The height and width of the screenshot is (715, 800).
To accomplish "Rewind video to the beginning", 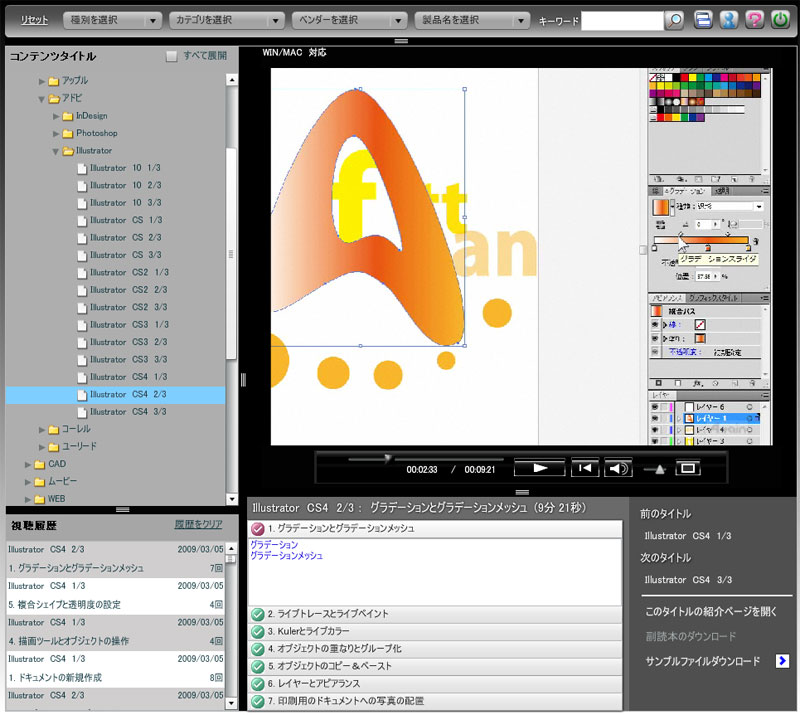I will point(584,468).
